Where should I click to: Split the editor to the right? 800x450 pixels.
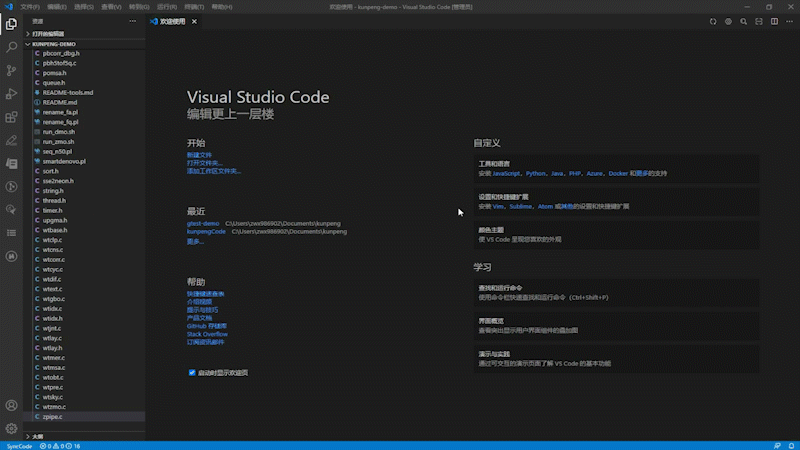(774, 21)
